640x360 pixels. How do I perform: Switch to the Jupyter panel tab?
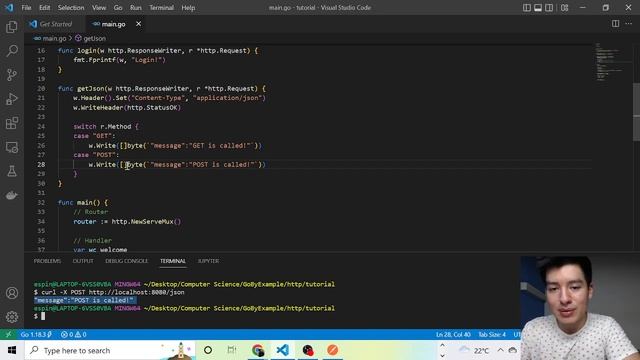pyautogui.click(x=208, y=261)
